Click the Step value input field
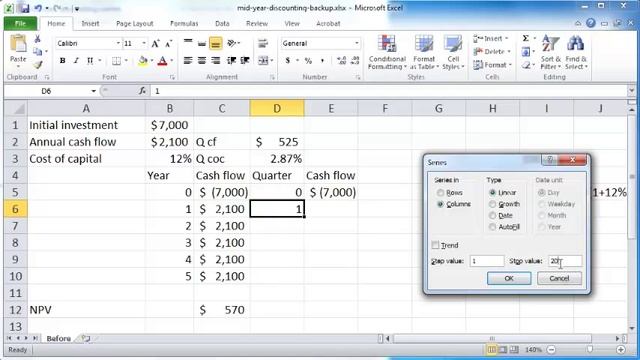 tap(487, 261)
